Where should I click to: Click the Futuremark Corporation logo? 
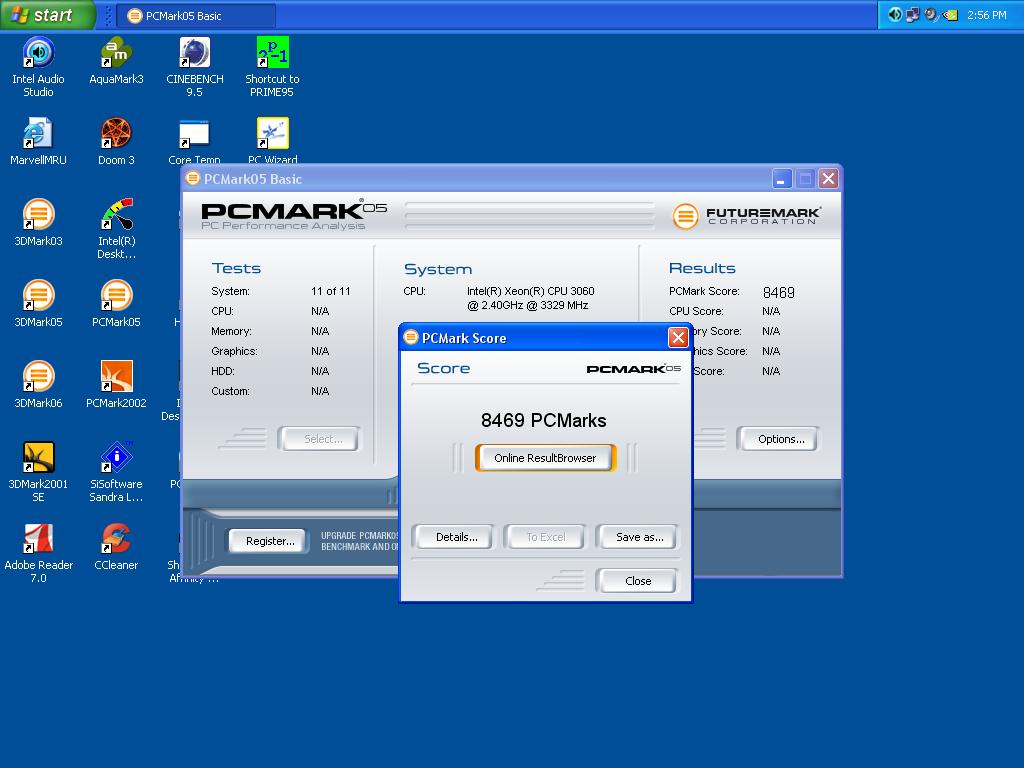746,216
